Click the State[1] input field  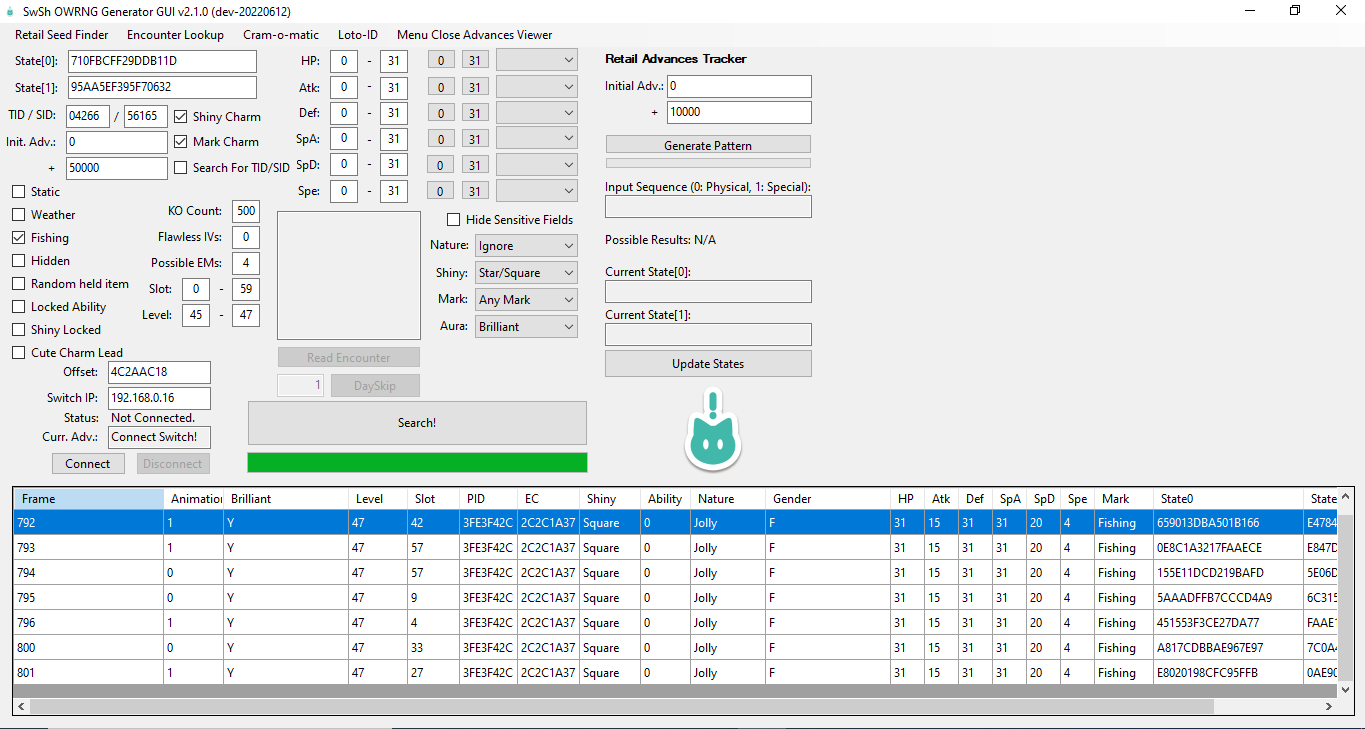click(x=162, y=87)
